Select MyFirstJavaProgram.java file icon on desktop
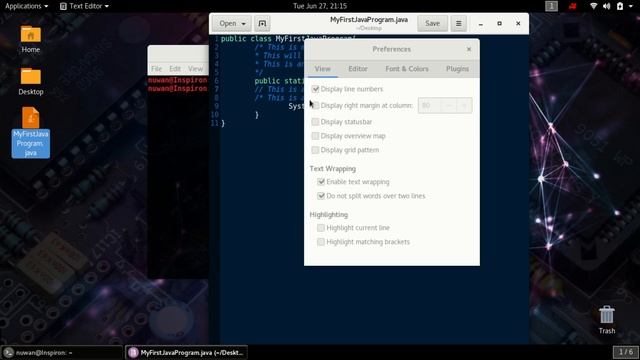 click(31, 118)
